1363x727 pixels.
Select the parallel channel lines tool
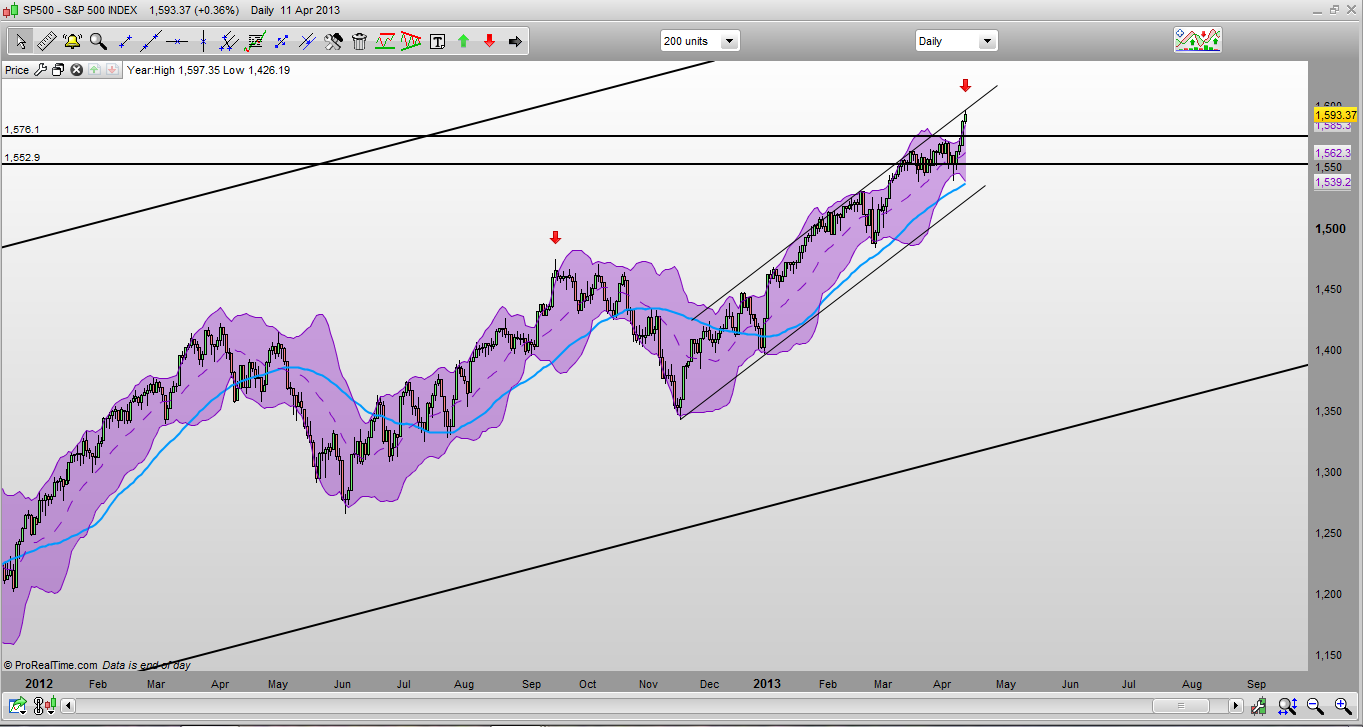(229, 41)
